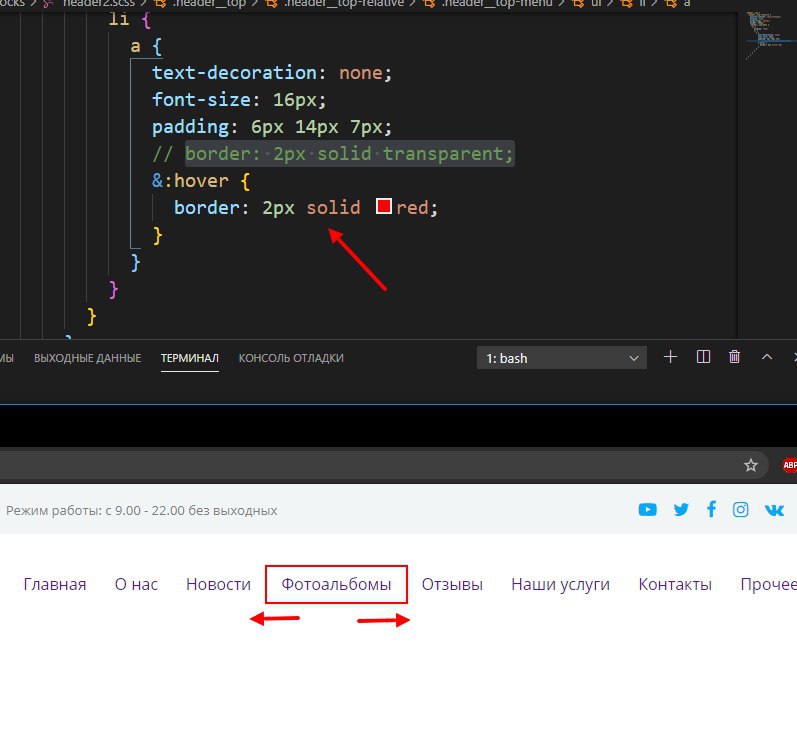Go to Главная menu link

[55, 584]
